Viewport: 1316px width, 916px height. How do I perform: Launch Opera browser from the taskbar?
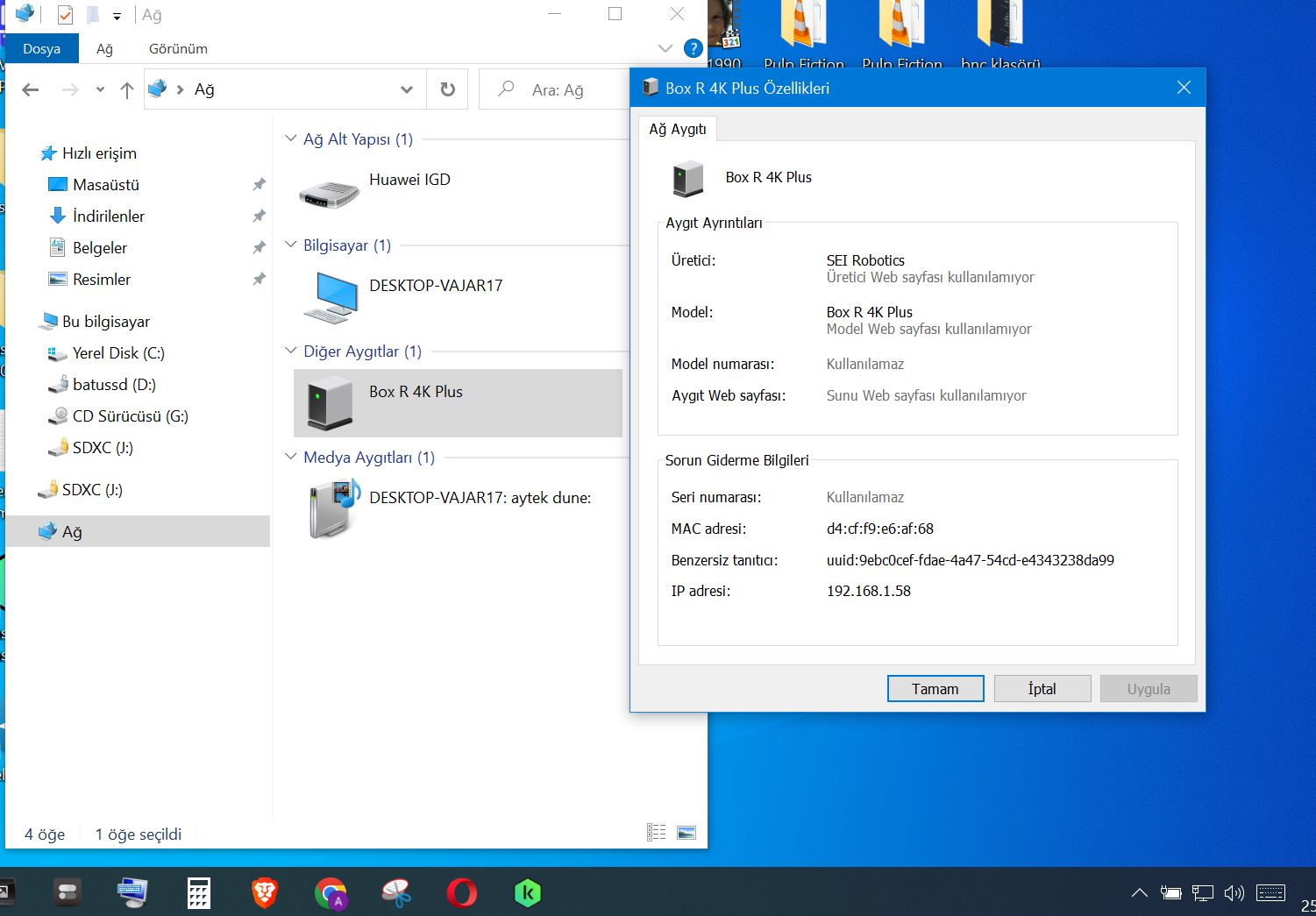[x=462, y=893]
